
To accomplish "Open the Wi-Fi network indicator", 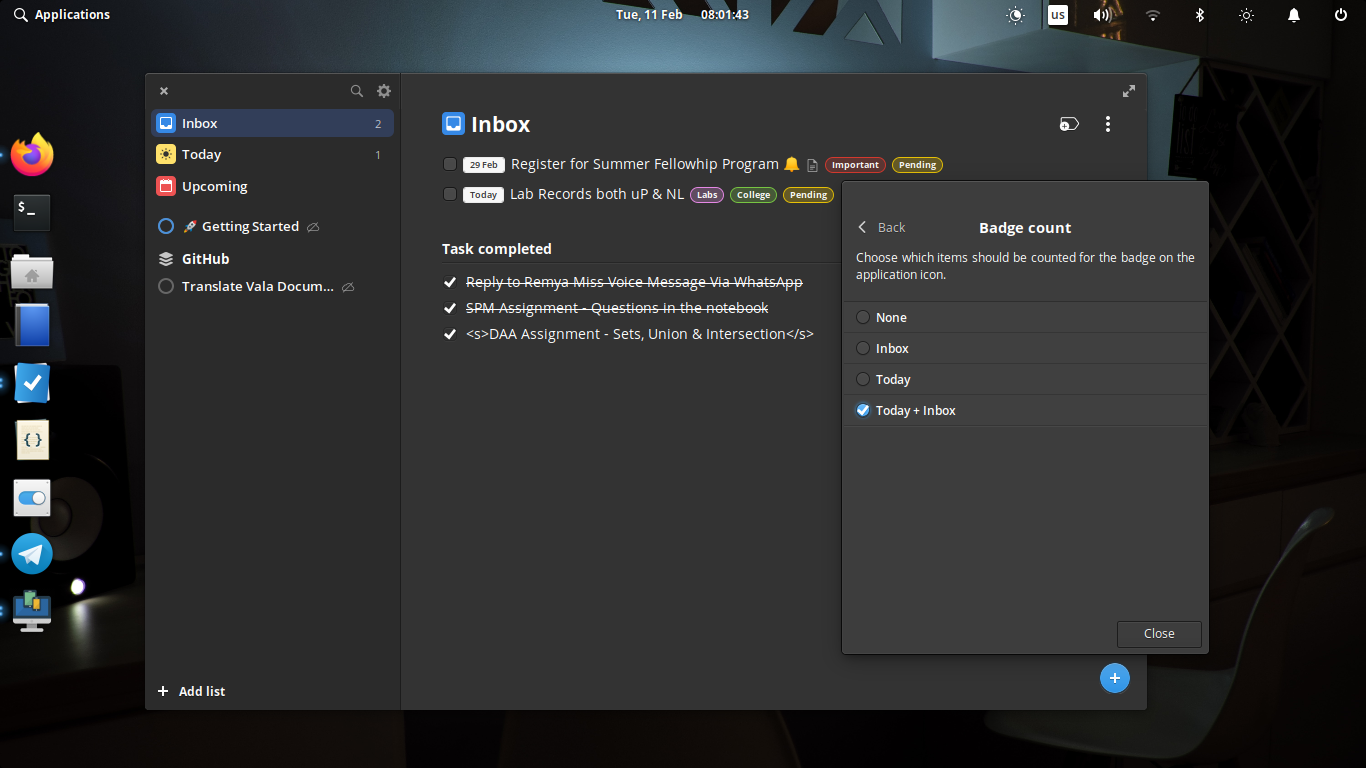I will point(1153,15).
